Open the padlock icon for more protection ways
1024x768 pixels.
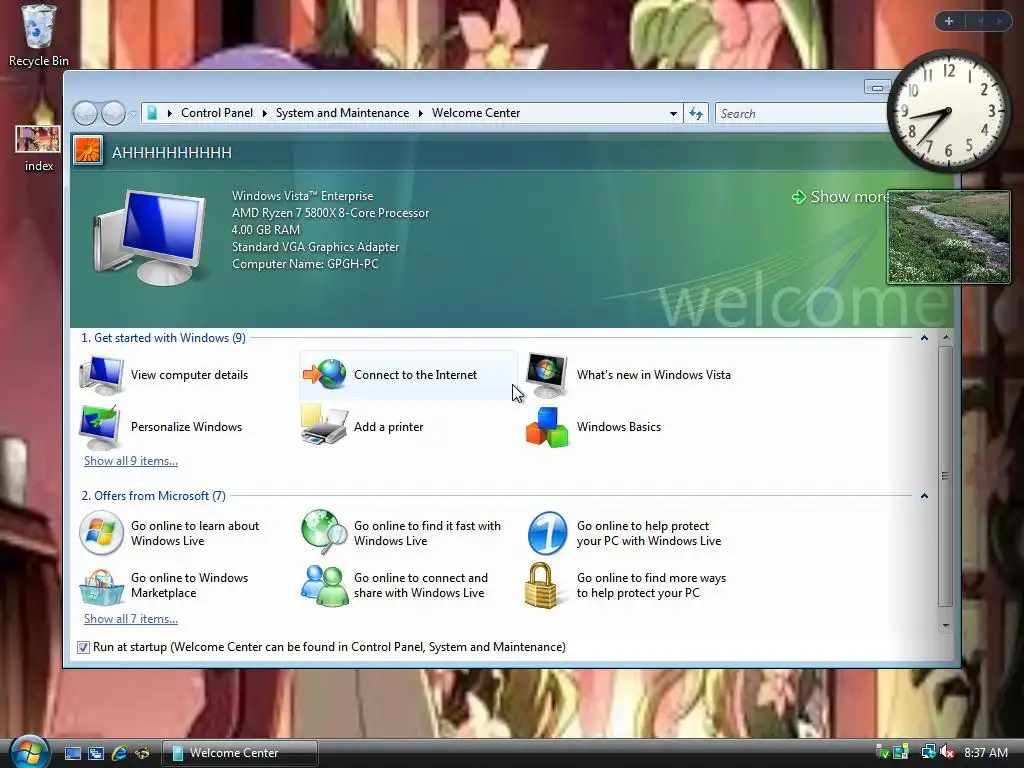541,586
